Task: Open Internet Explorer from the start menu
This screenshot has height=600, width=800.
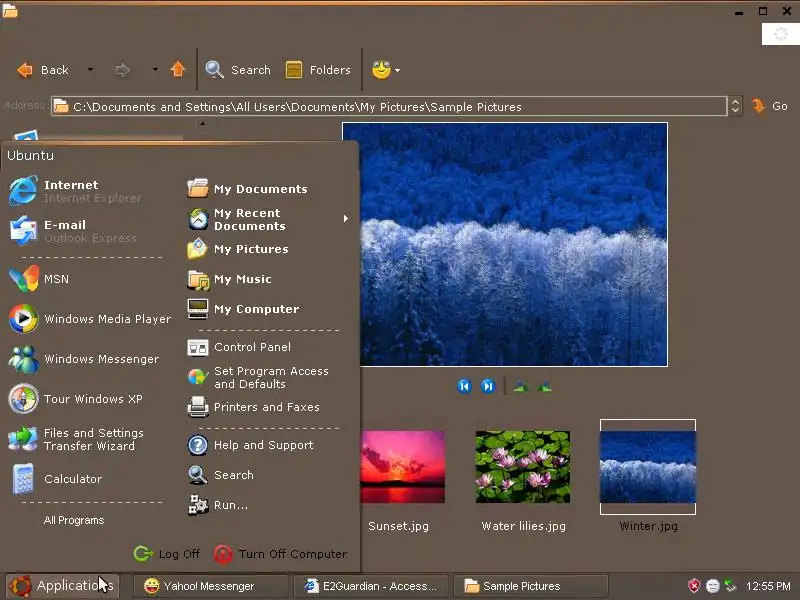Action: 76,191
